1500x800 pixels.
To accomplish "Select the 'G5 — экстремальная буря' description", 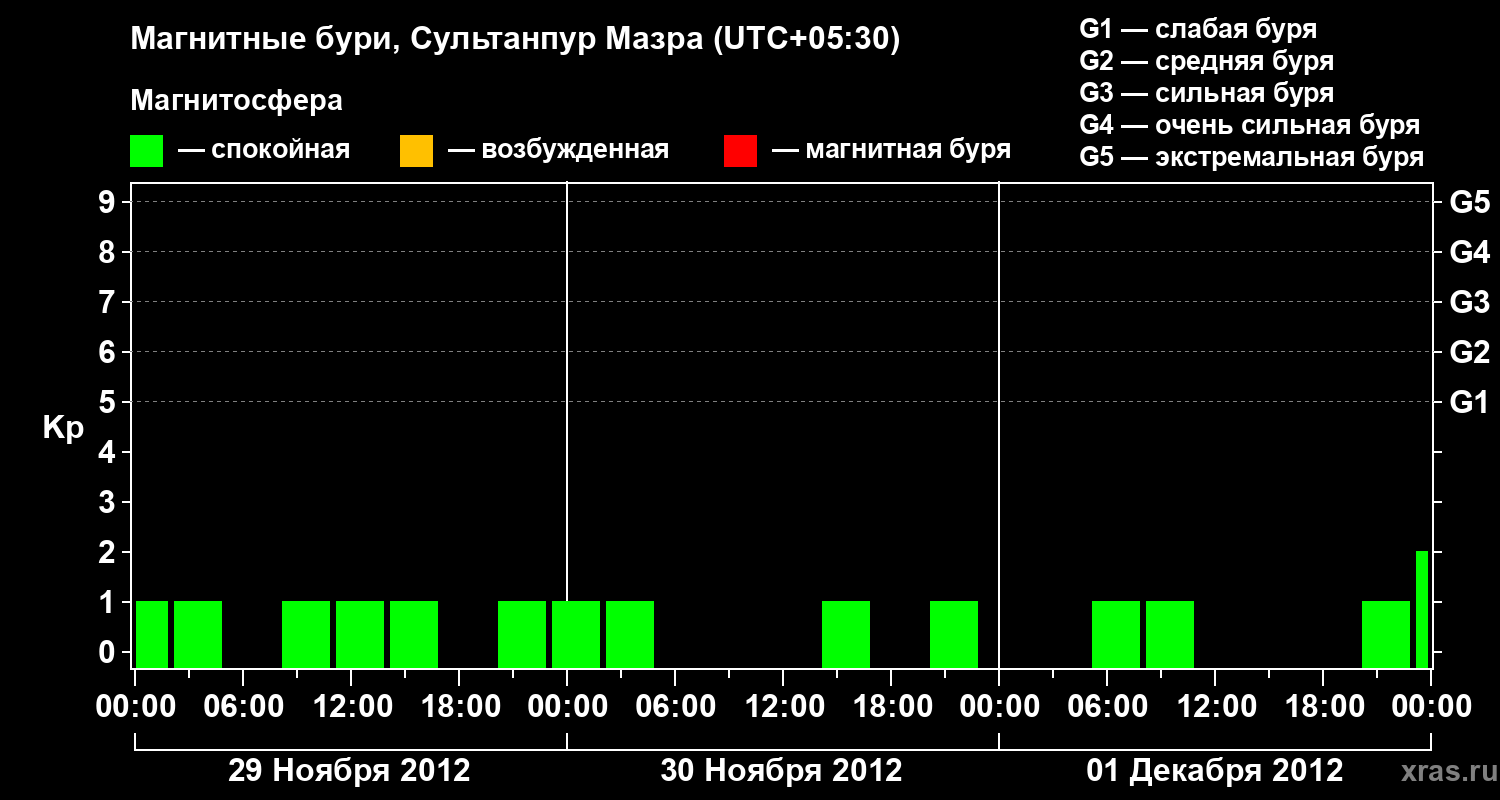I will click(1252, 157).
